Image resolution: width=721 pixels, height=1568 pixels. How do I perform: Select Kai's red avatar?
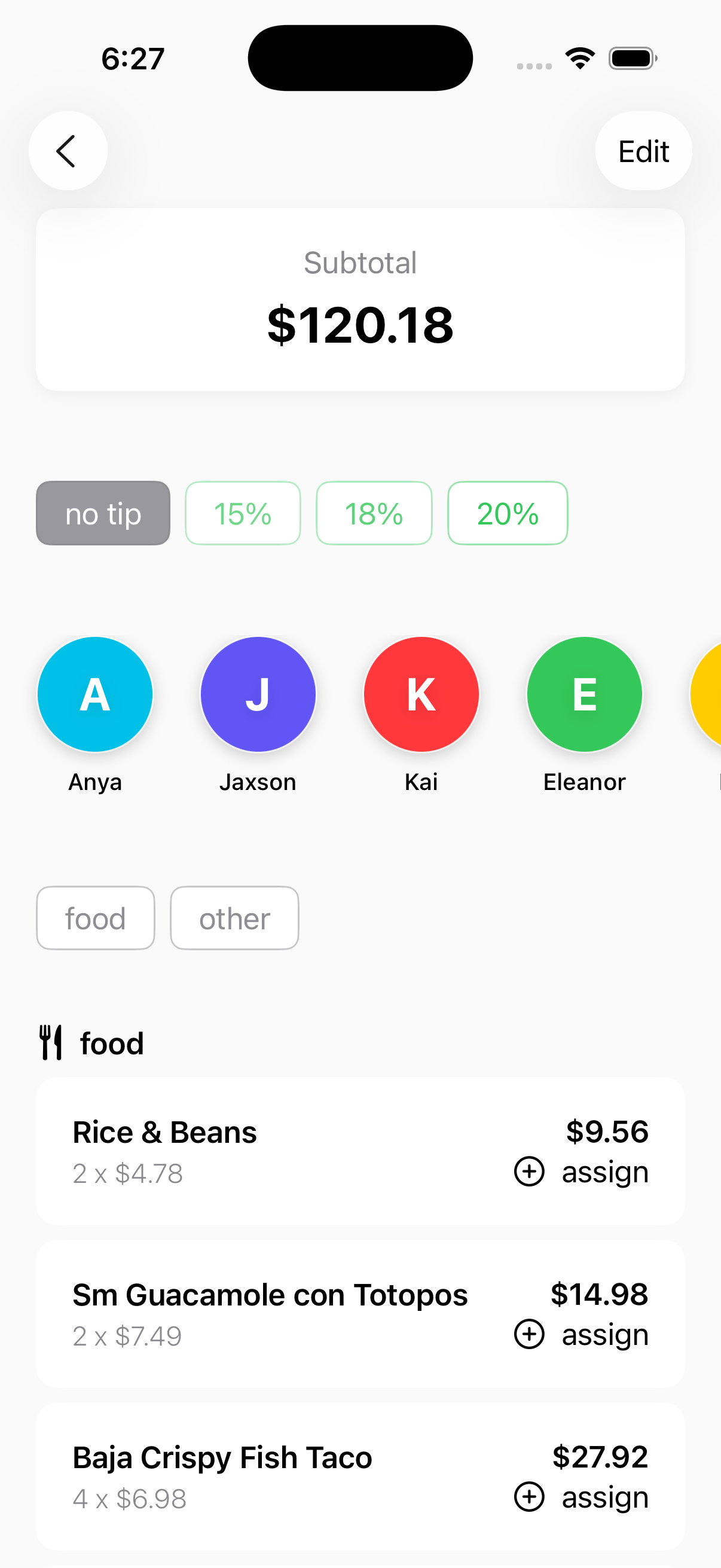tap(421, 694)
